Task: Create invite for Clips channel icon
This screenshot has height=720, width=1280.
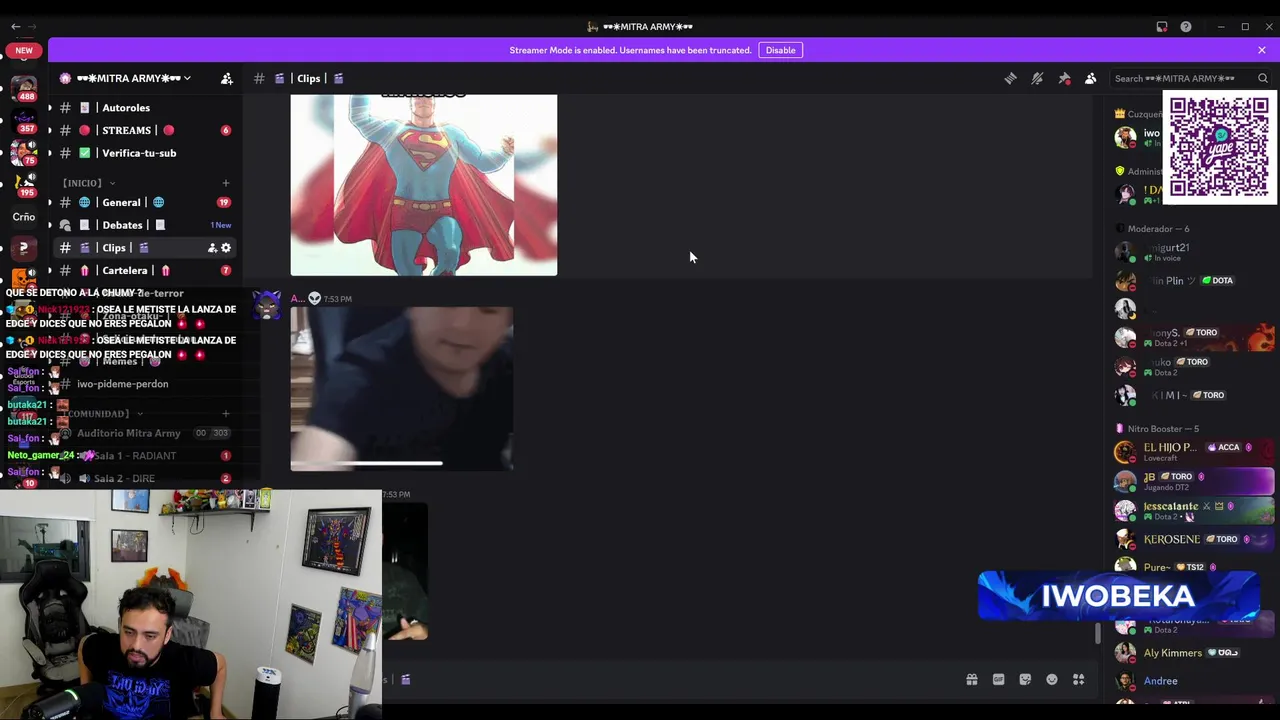Action: click(212, 248)
